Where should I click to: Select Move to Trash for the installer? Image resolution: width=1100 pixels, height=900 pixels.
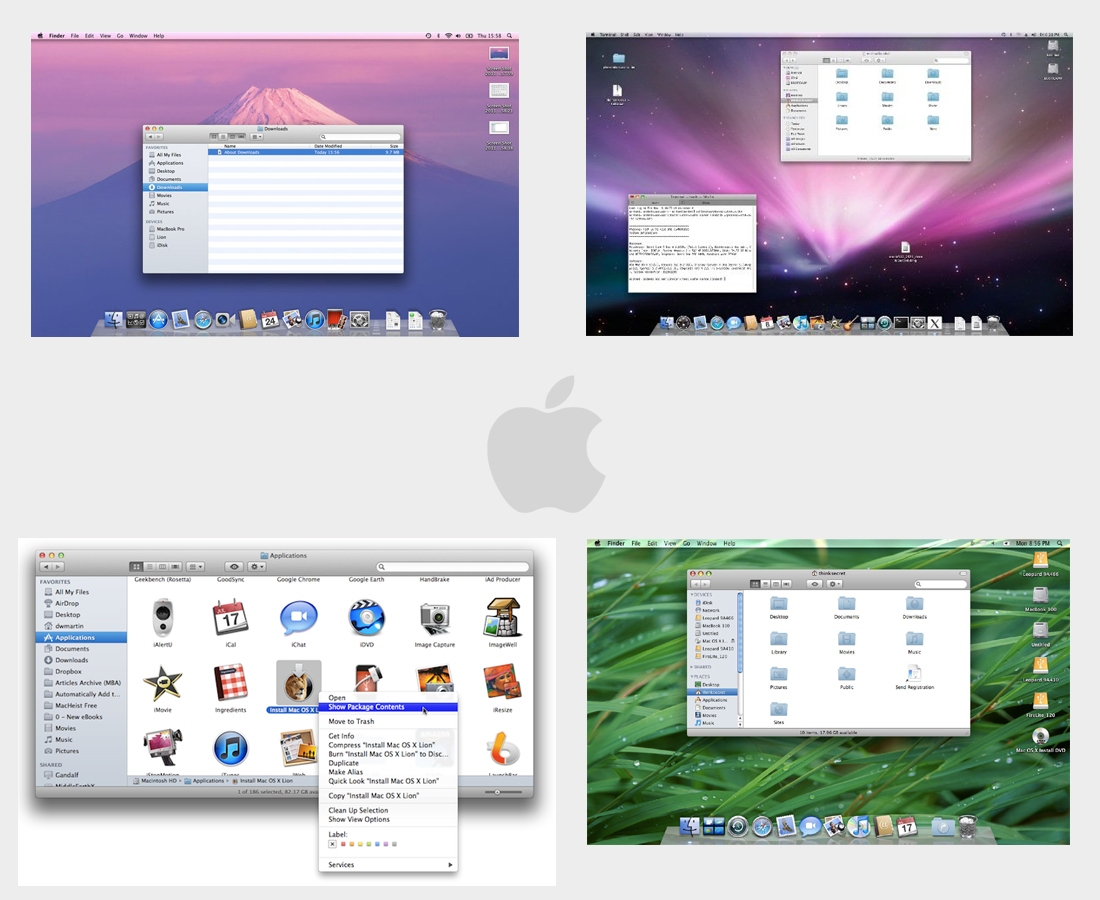[x=352, y=721]
